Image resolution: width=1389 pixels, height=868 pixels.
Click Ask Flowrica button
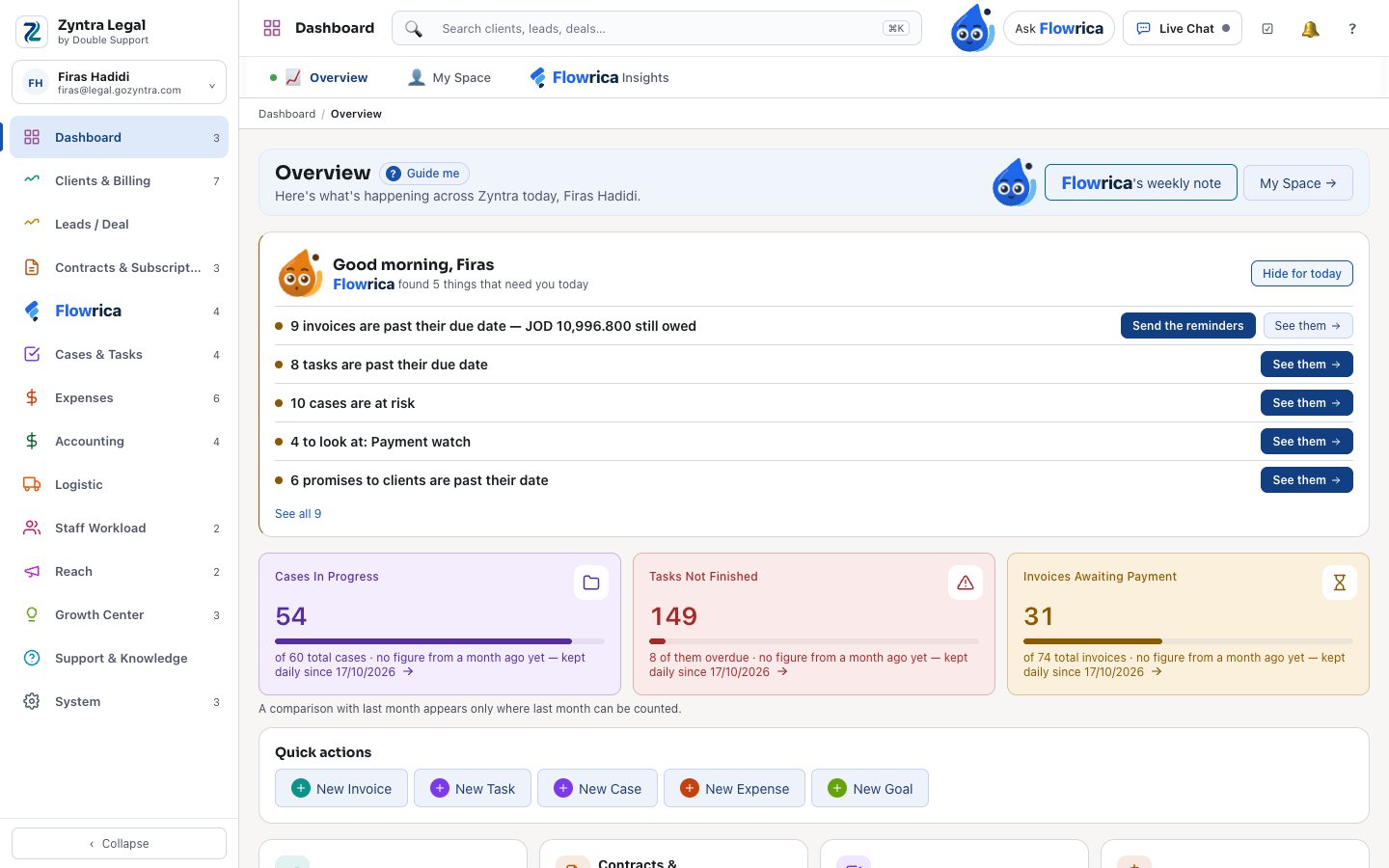pyautogui.click(x=1059, y=29)
